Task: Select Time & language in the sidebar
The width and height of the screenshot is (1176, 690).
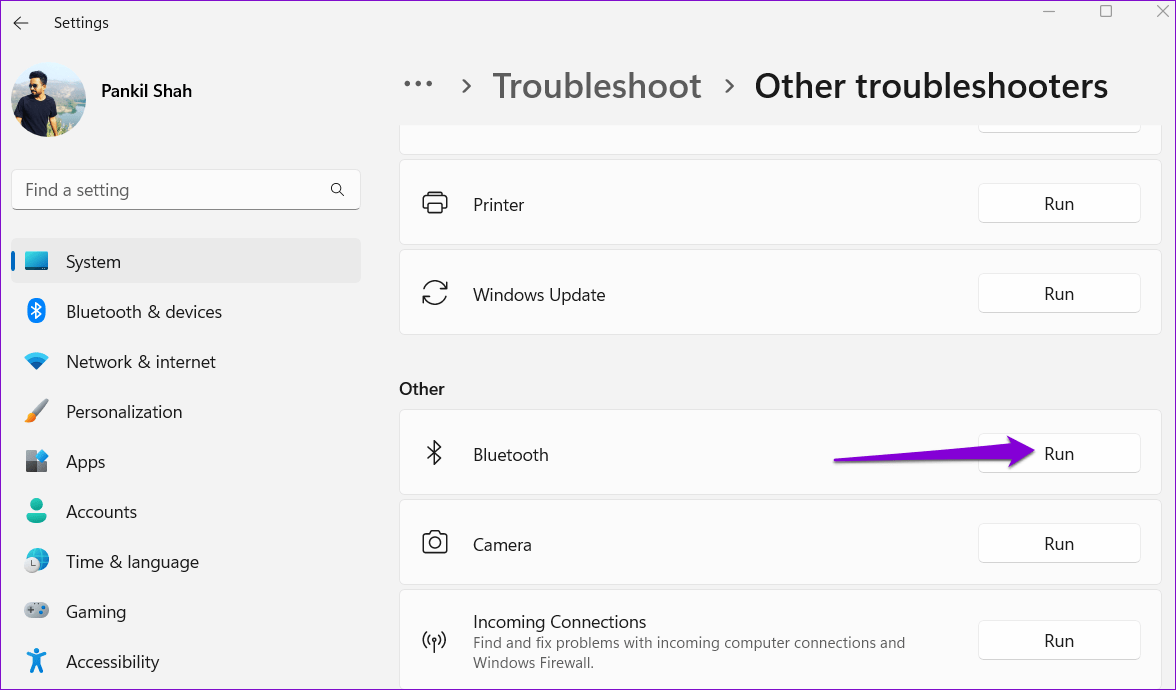Action: coord(132,561)
